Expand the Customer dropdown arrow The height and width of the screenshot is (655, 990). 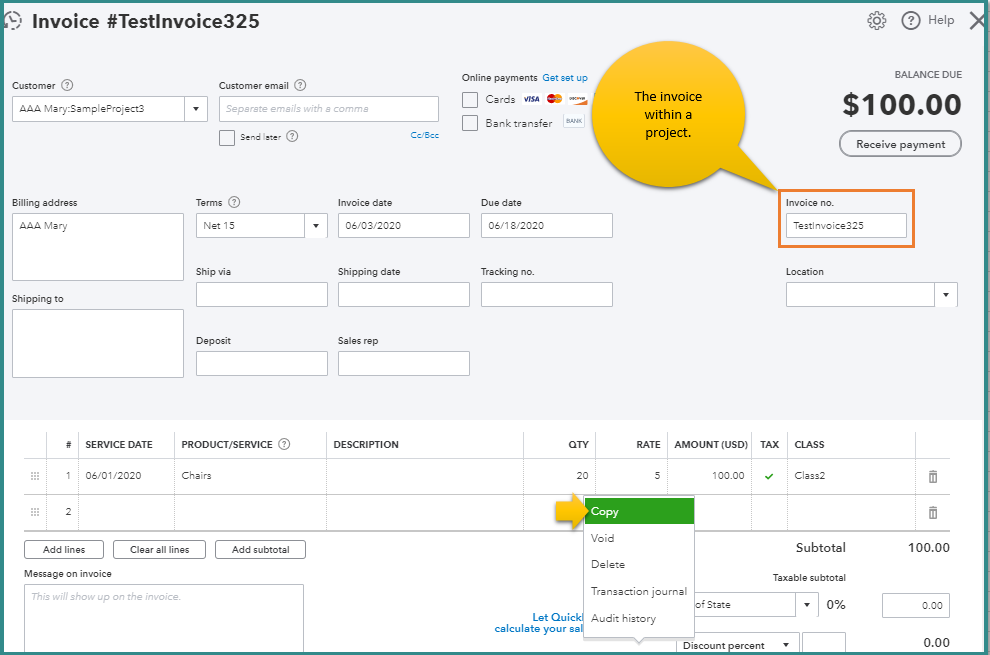(195, 109)
